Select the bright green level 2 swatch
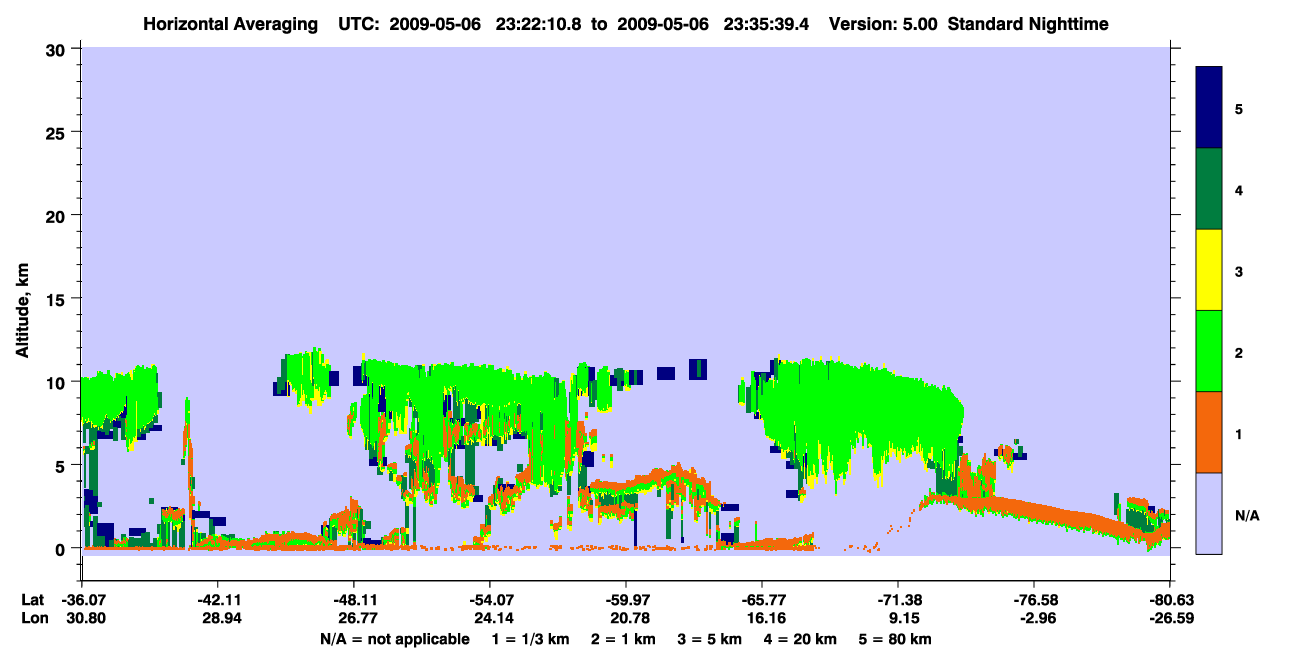The image size is (1300, 667). 1209,351
